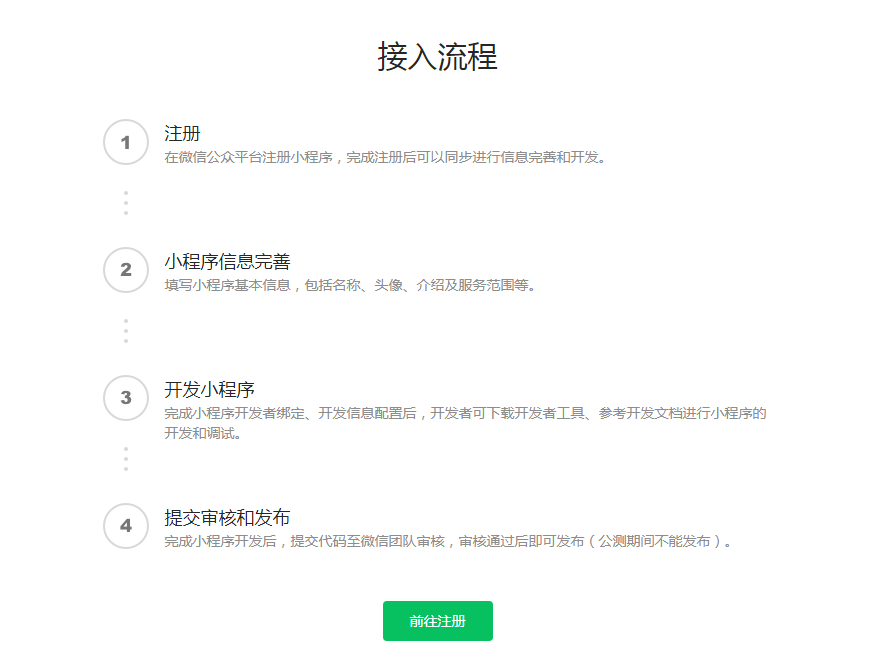Click the 注册 step heading
Image resolution: width=886 pixels, height=659 pixels.
(182, 133)
